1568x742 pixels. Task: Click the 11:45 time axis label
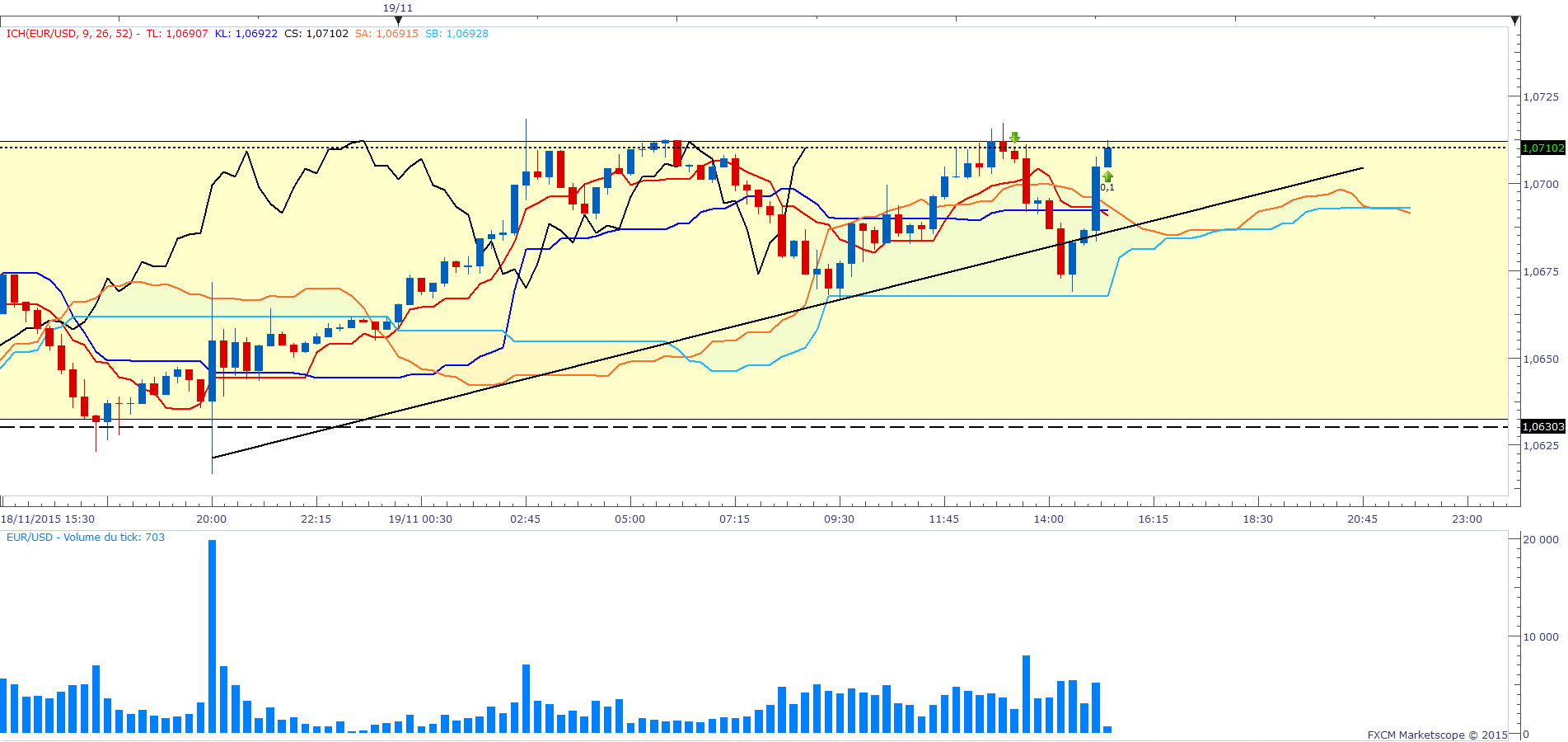(x=944, y=519)
